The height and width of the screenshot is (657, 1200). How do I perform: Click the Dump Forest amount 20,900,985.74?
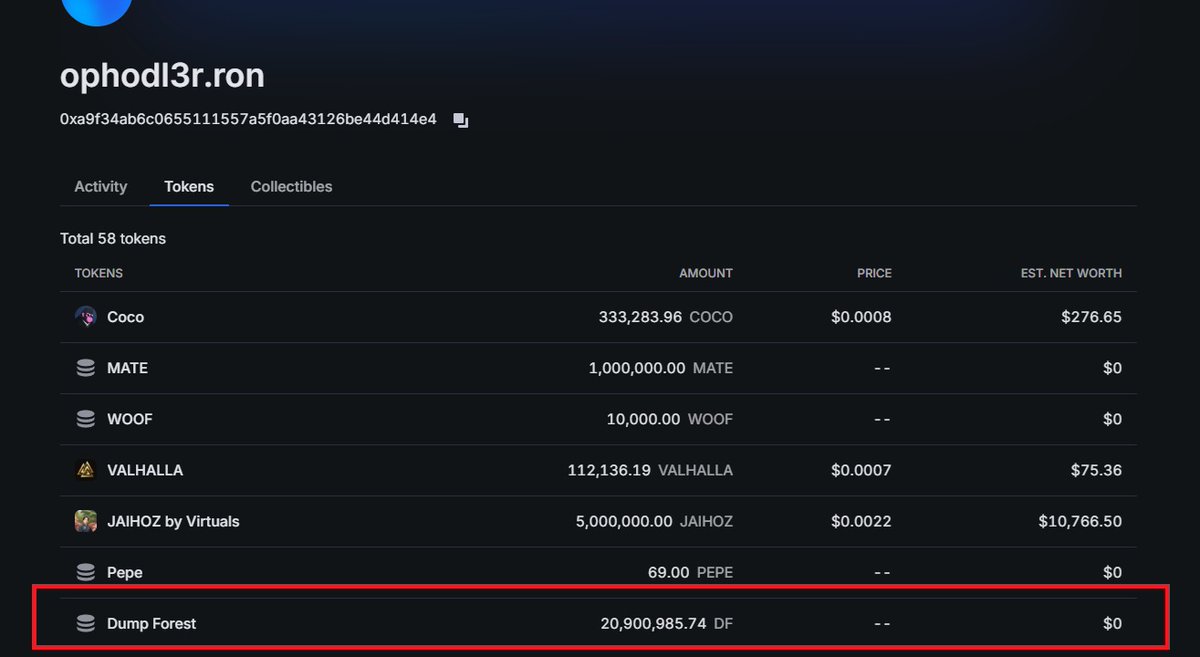pos(654,623)
